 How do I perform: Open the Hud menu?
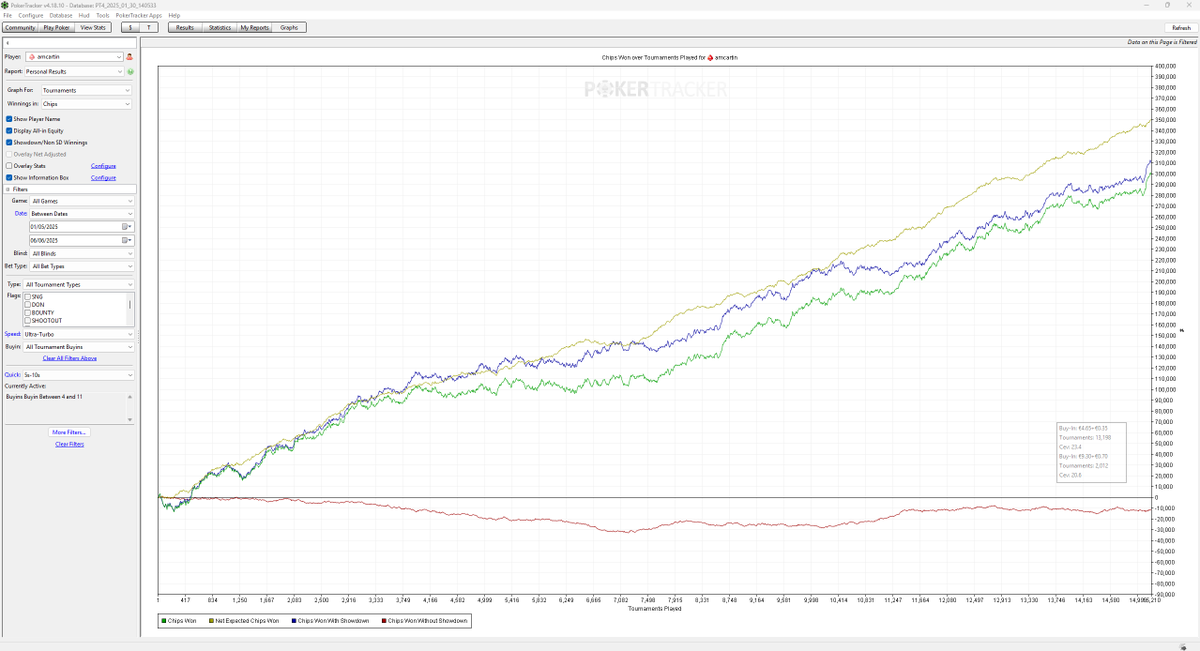coord(84,16)
